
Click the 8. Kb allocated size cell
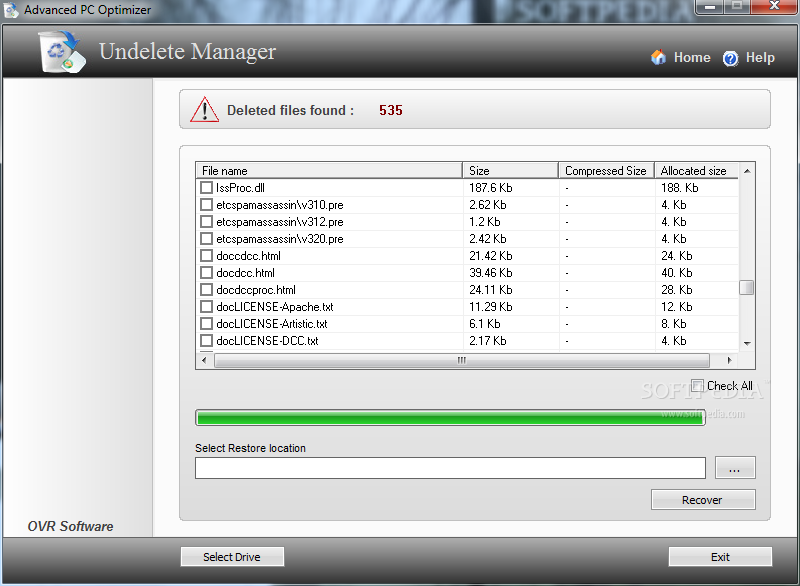point(673,324)
